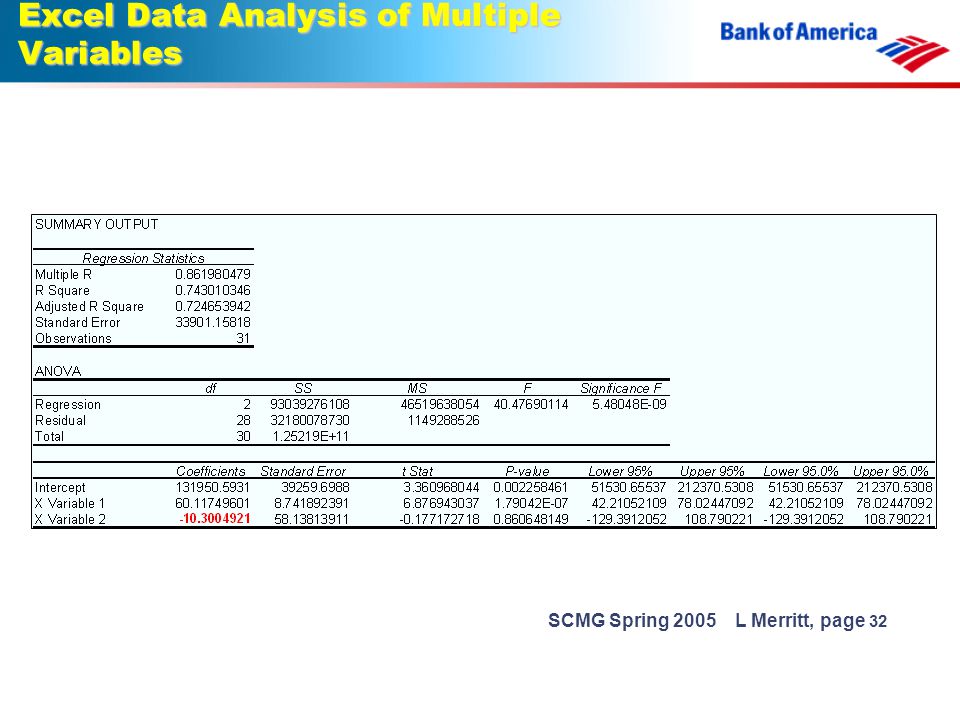
Task: Select the Multiple R value 0.861980479
Action: [x=213, y=274]
